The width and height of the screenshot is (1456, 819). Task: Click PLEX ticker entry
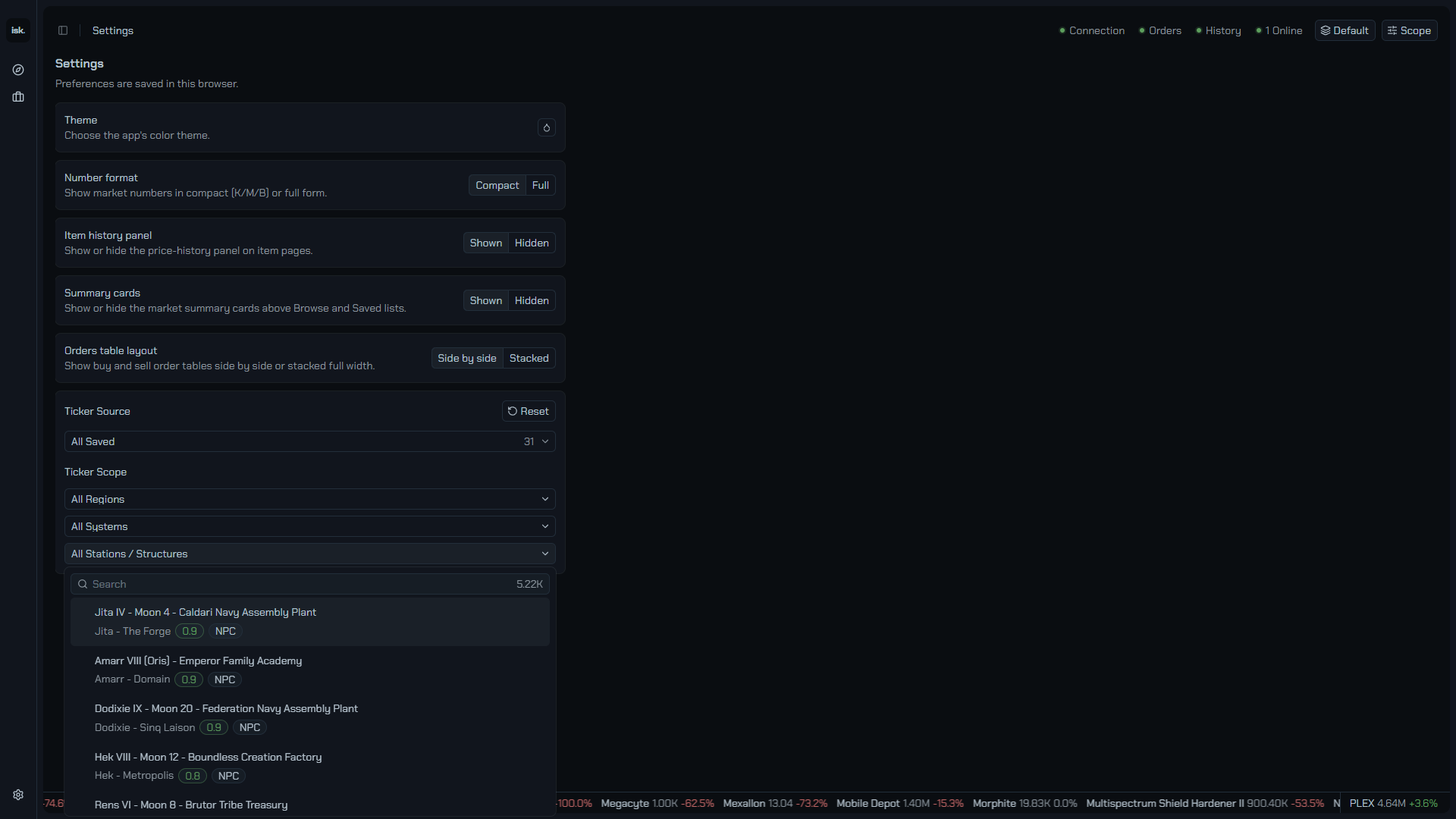coord(1393,803)
